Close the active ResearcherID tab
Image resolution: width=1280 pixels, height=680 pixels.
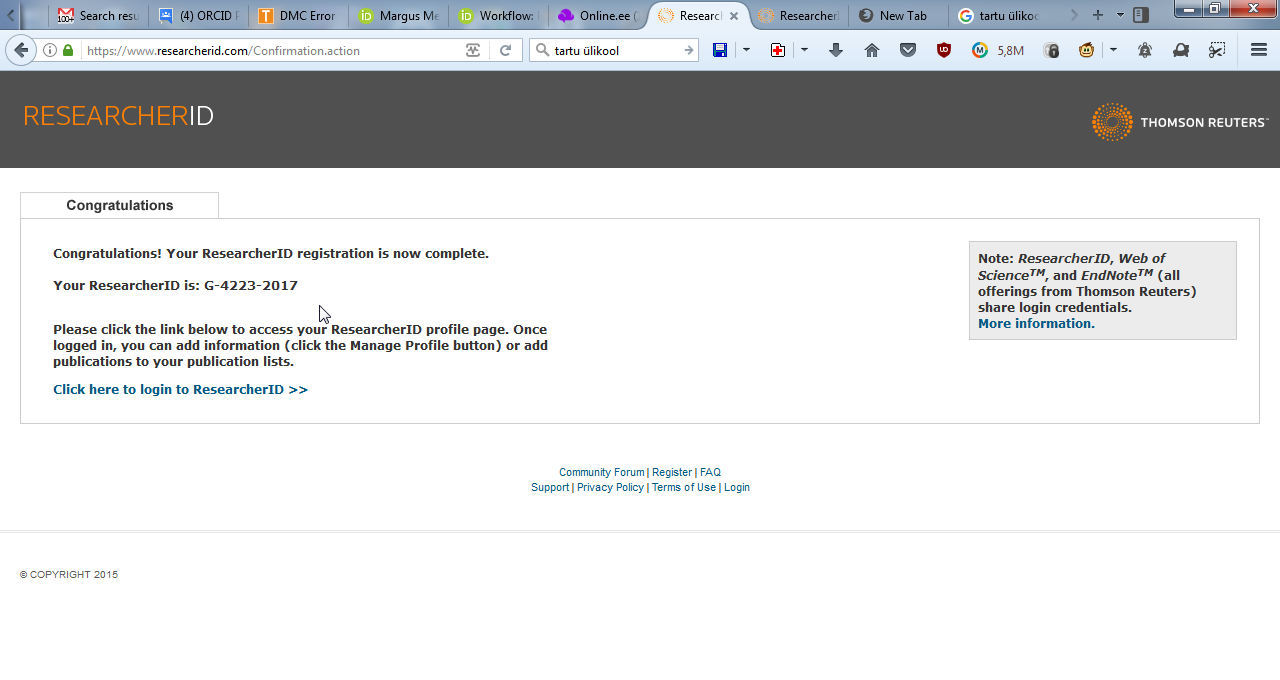(734, 16)
